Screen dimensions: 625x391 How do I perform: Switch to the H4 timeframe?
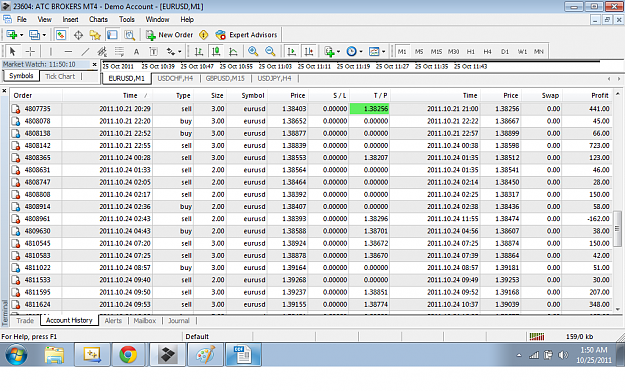487,51
